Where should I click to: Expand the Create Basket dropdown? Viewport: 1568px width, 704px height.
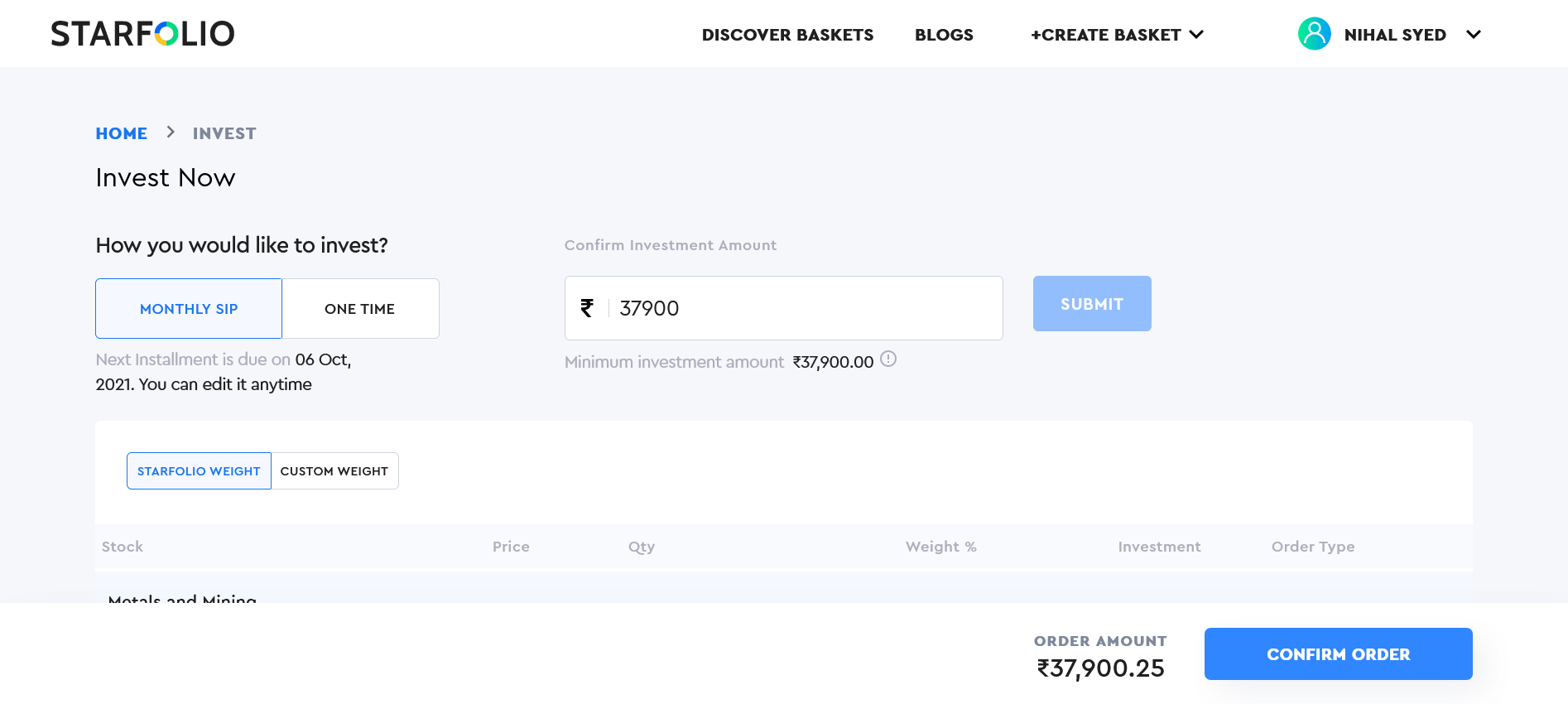[x=1116, y=35]
